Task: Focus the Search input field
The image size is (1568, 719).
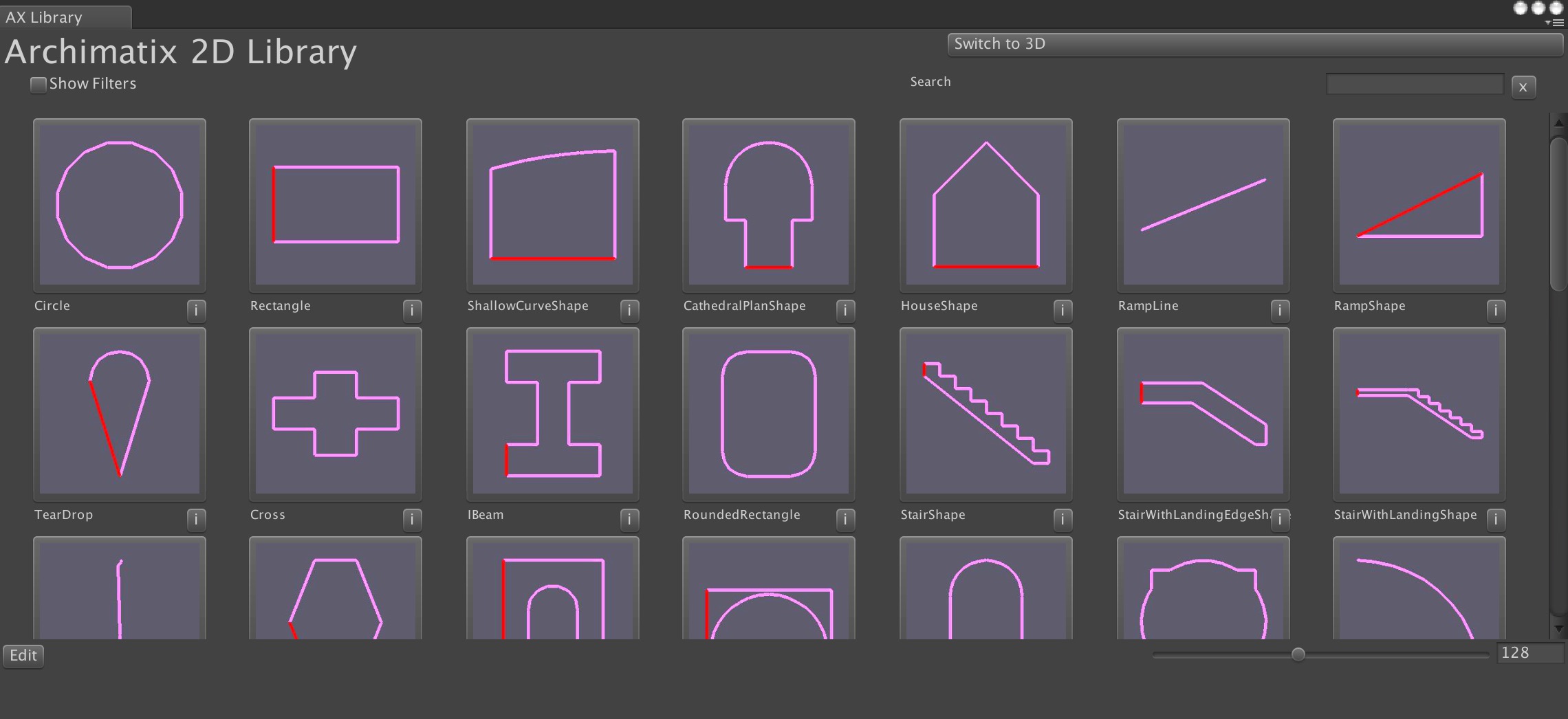Action: [1415, 85]
